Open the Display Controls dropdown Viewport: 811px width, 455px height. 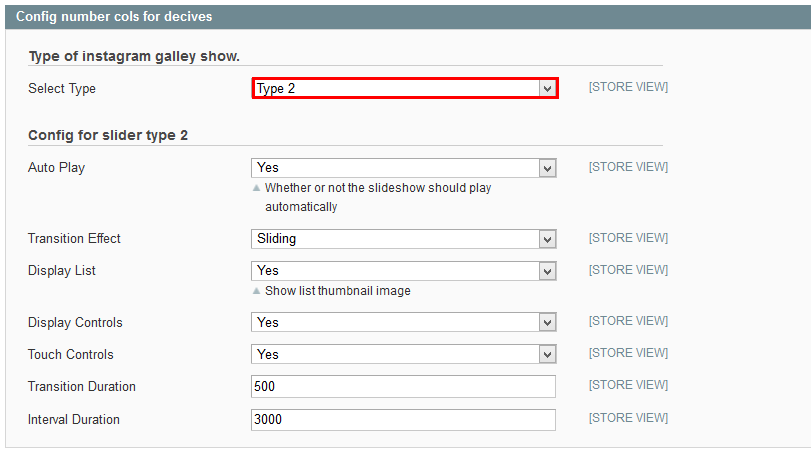pos(403,322)
